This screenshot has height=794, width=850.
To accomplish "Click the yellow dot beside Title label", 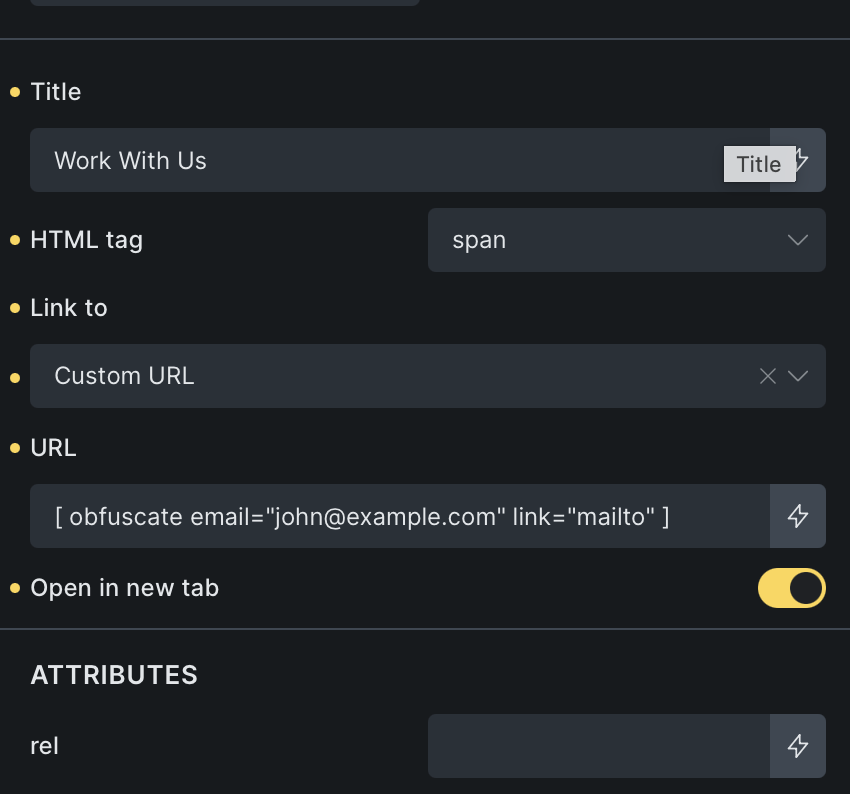I will tap(15, 92).
